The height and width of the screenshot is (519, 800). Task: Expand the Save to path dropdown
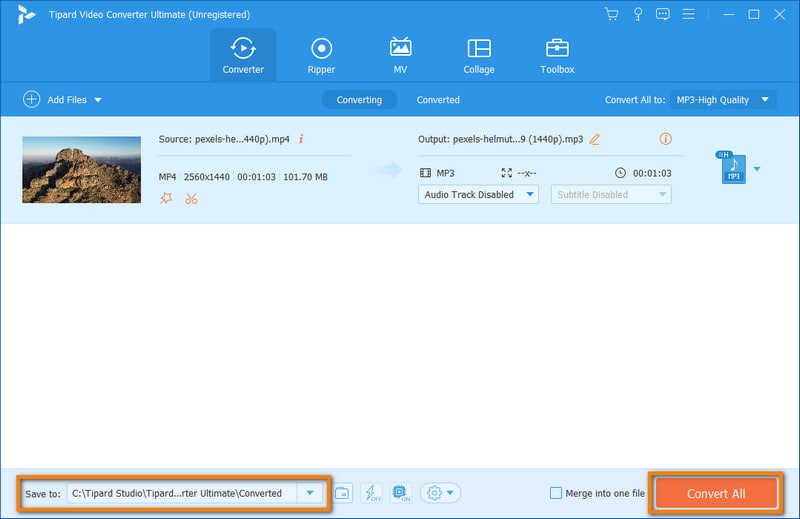tap(311, 493)
